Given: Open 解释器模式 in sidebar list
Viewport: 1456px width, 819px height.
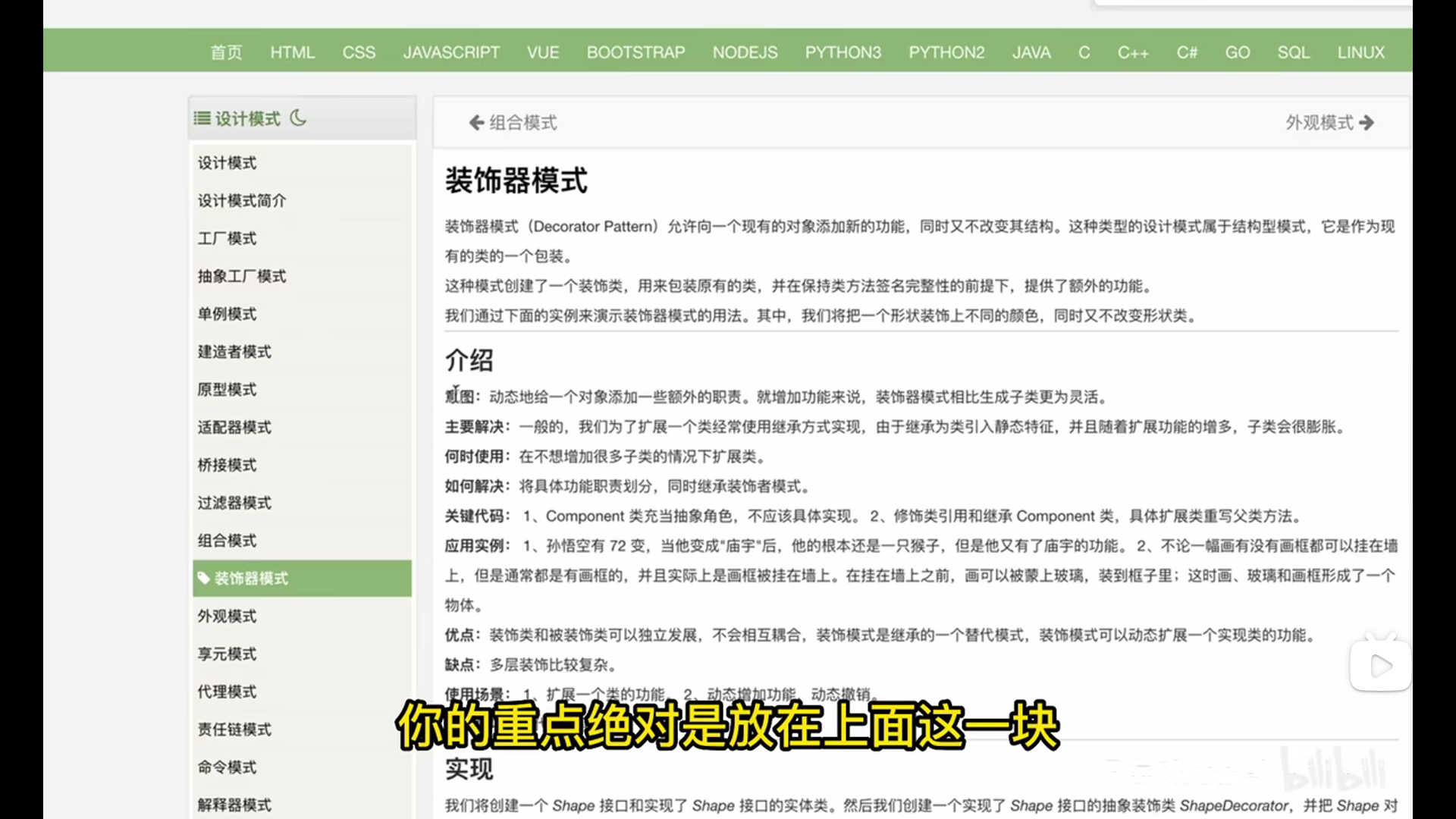Looking at the screenshot, I should [234, 805].
